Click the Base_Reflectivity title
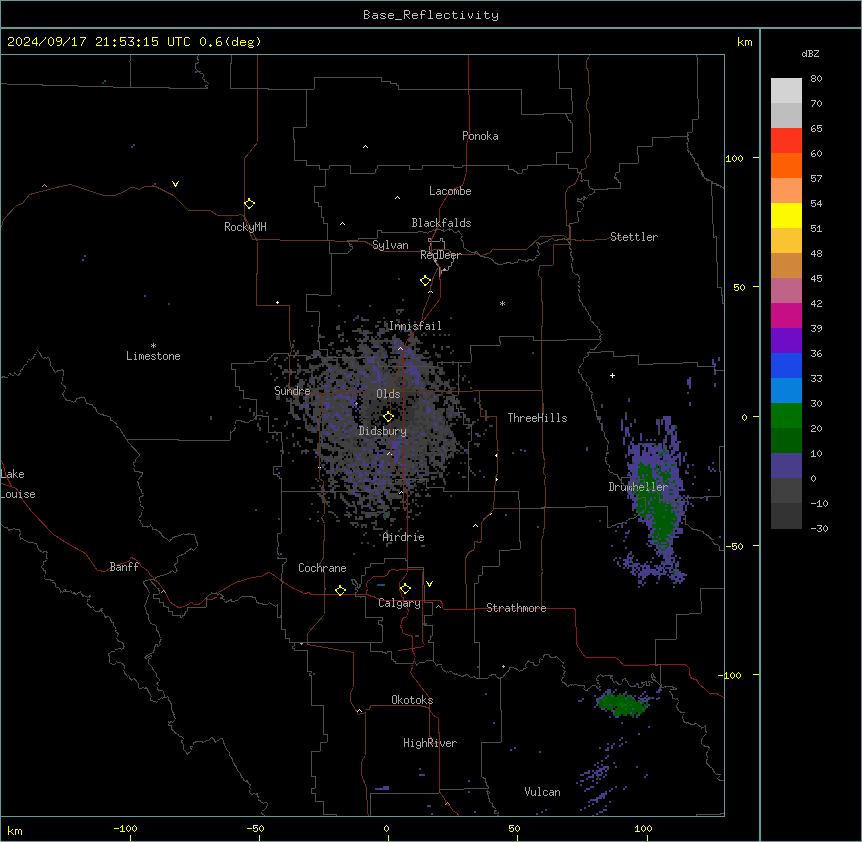This screenshot has height=842, width=862. tap(431, 15)
